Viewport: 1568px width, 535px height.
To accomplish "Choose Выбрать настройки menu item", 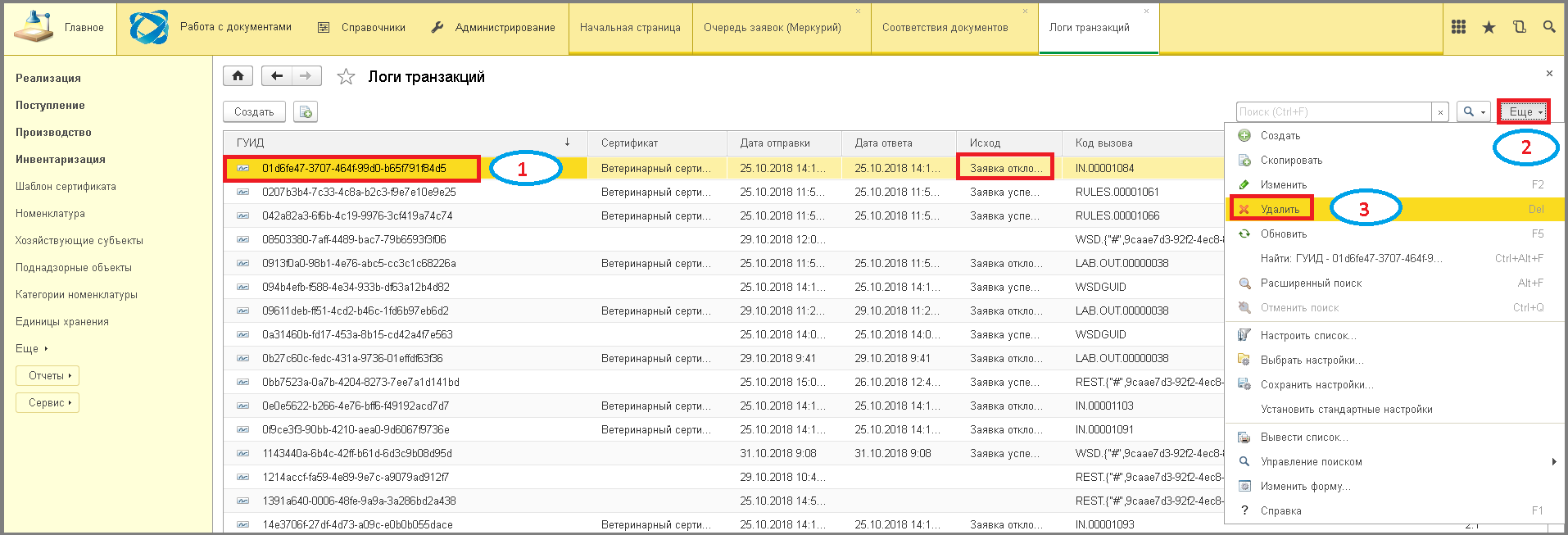I will pyautogui.click(x=1394, y=360).
